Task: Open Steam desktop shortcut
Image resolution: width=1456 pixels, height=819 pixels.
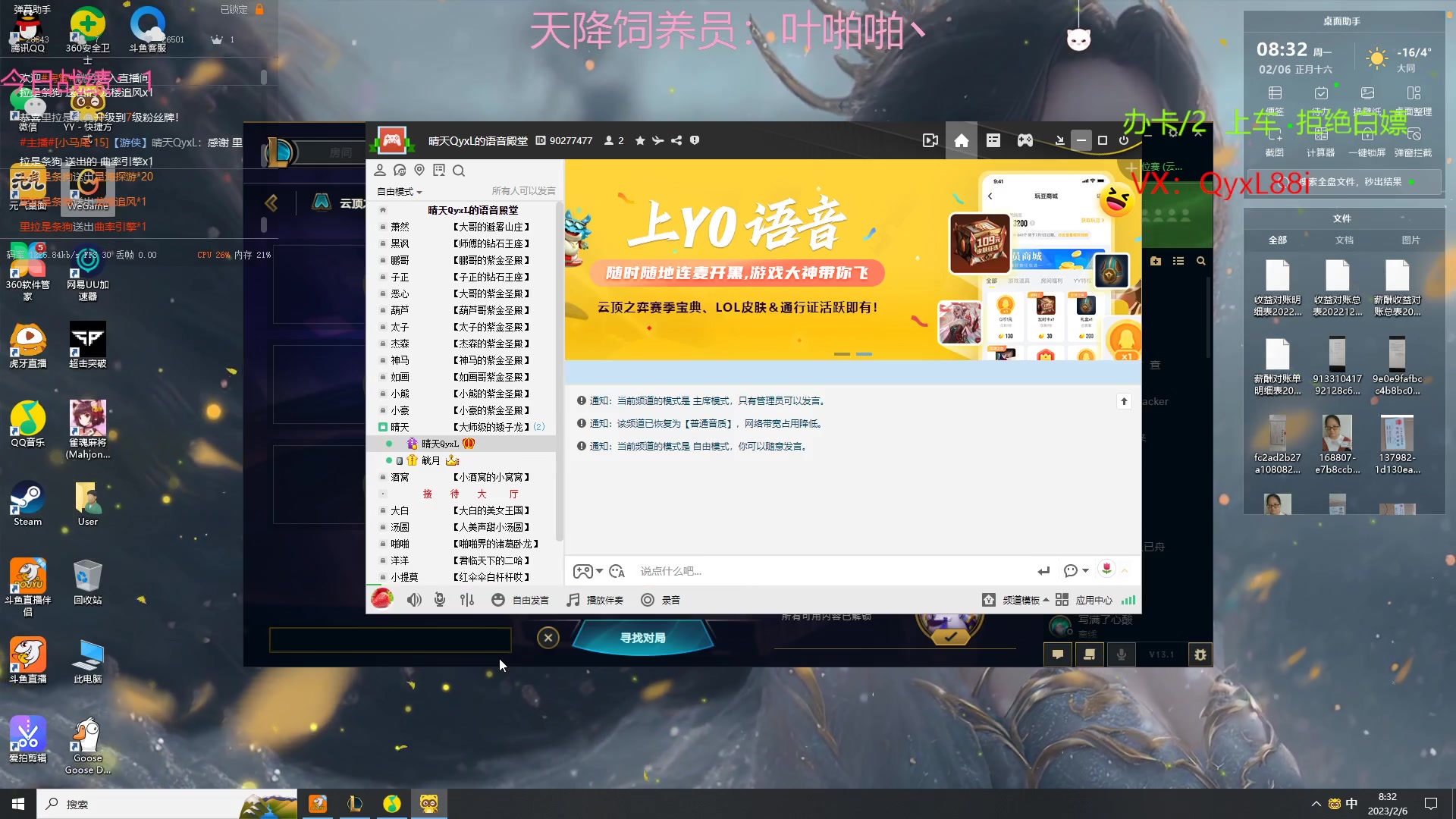Action: (x=28, y=504)
